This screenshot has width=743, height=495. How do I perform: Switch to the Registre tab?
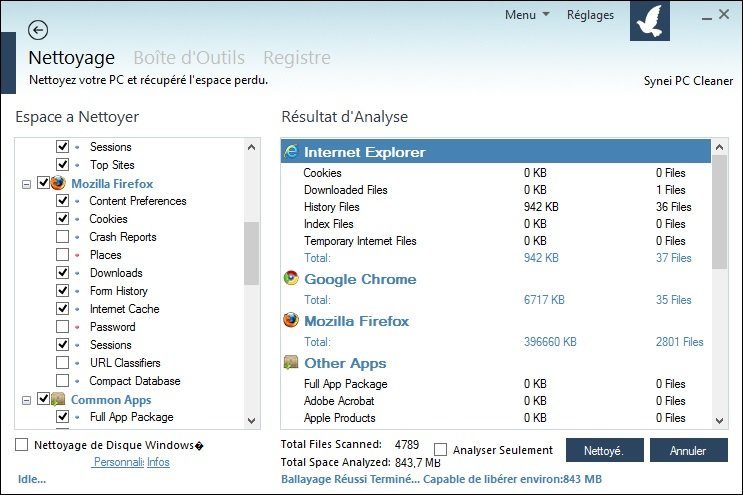click(x=297, y=58)
